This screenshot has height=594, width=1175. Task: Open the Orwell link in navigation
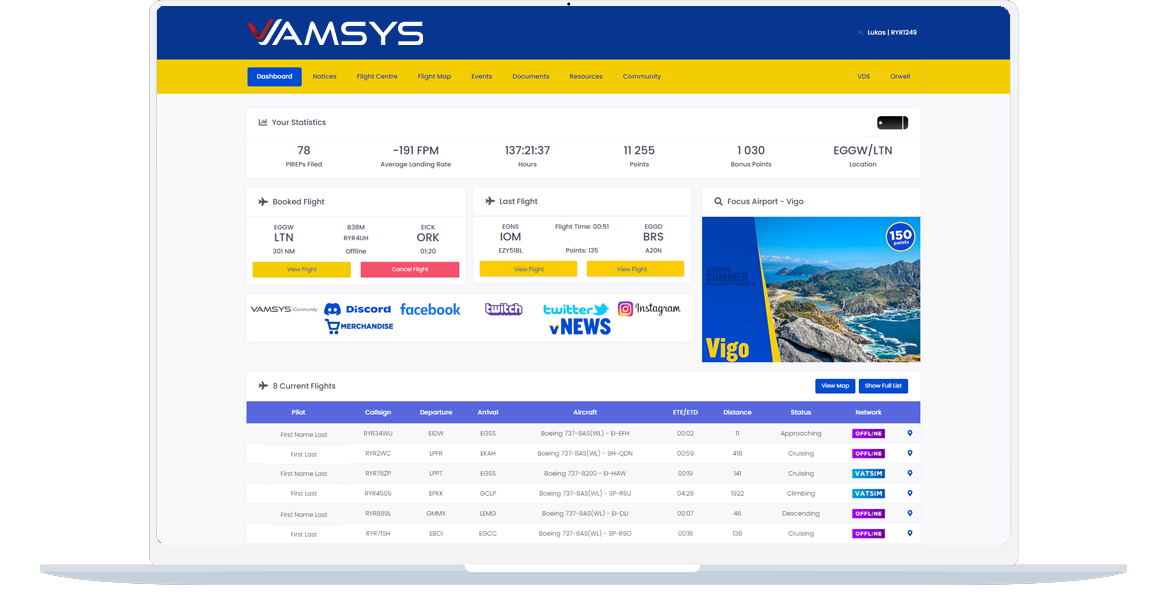coord(900,76)
